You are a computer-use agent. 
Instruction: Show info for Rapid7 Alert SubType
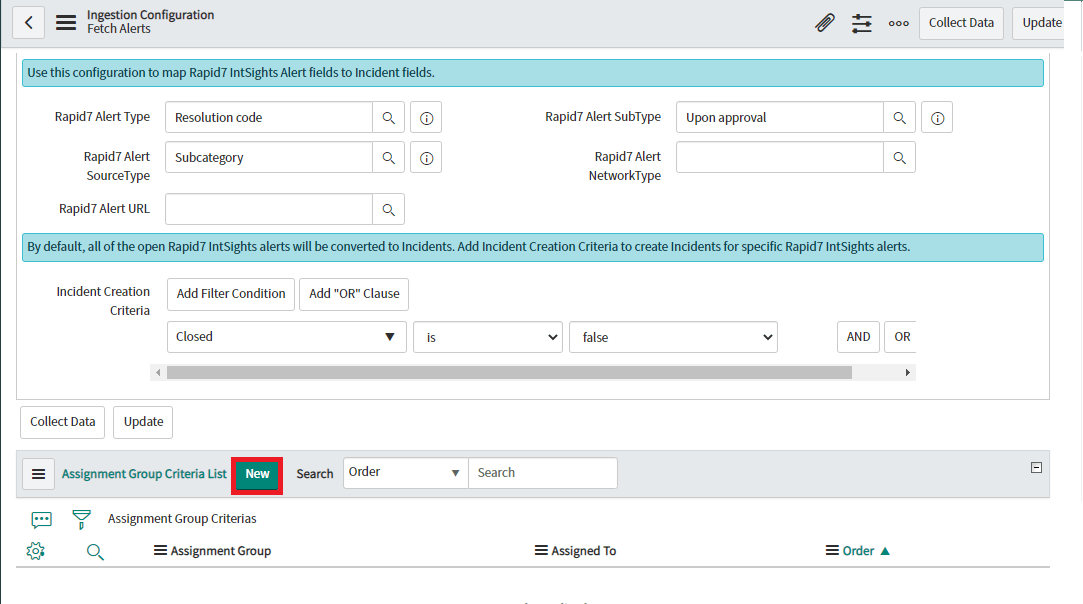(x=937, y=118)
